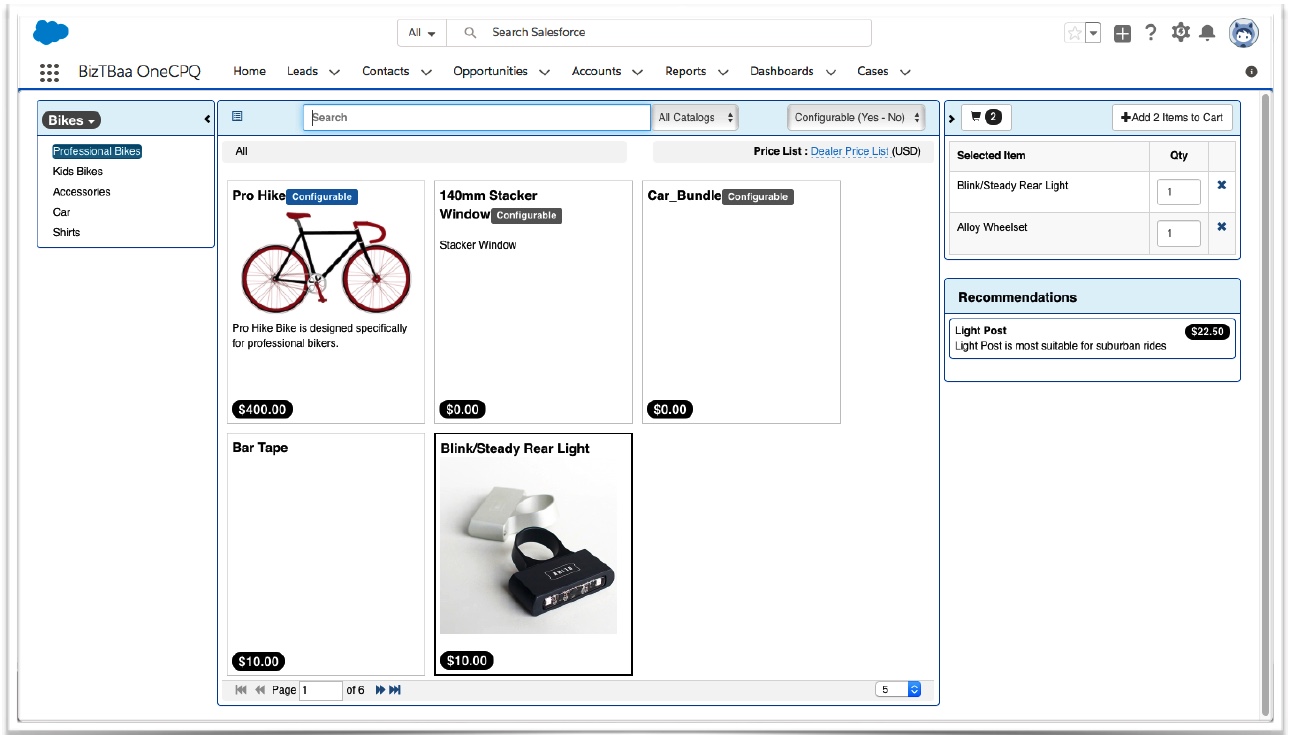Collapse the left category panel arrow
Image resolution: width=1291 pixels, height=735 pixels.
click(x=207, y=120)
